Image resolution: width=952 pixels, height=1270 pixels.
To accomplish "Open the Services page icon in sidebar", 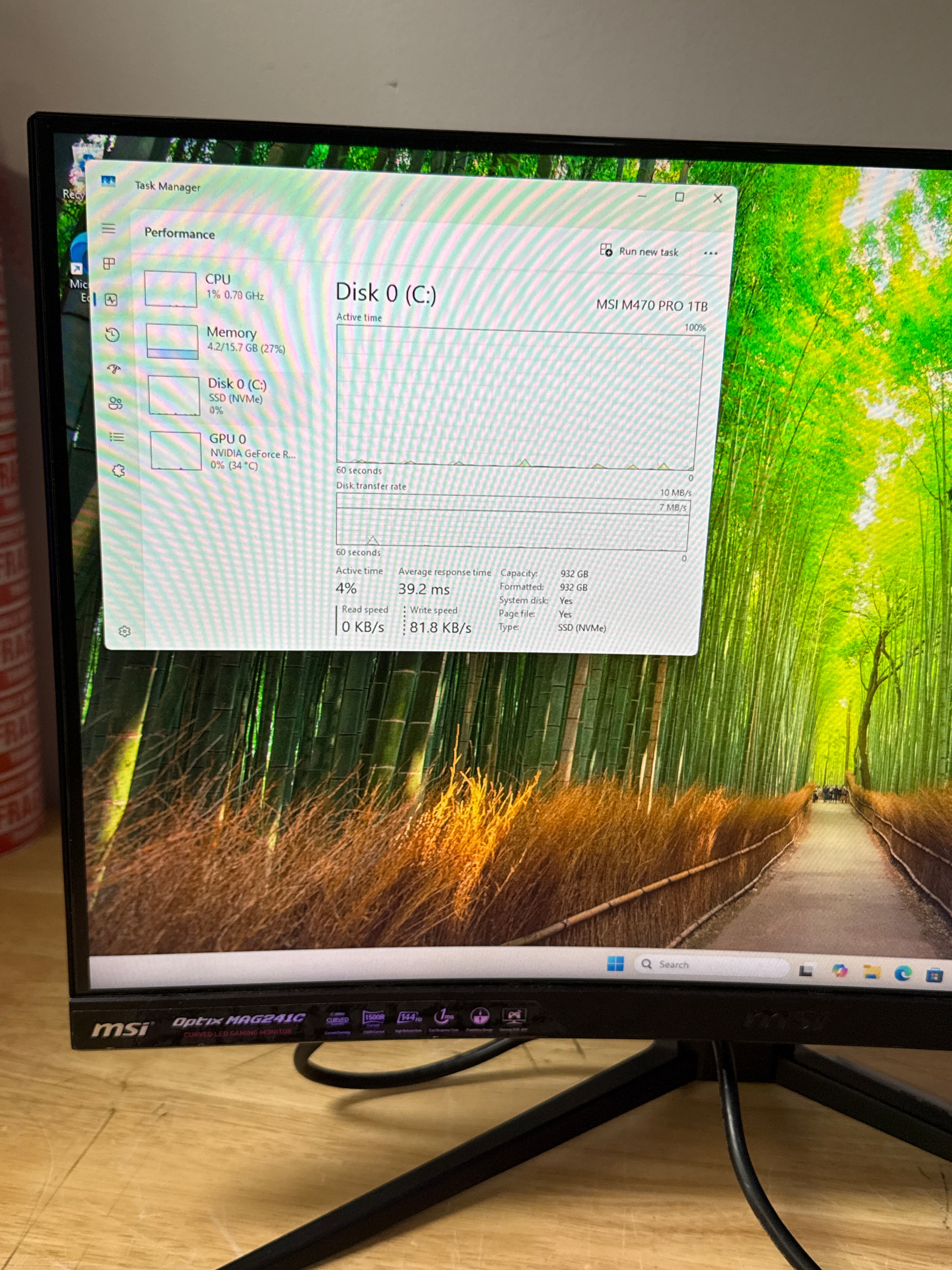I will pos(118,471).
